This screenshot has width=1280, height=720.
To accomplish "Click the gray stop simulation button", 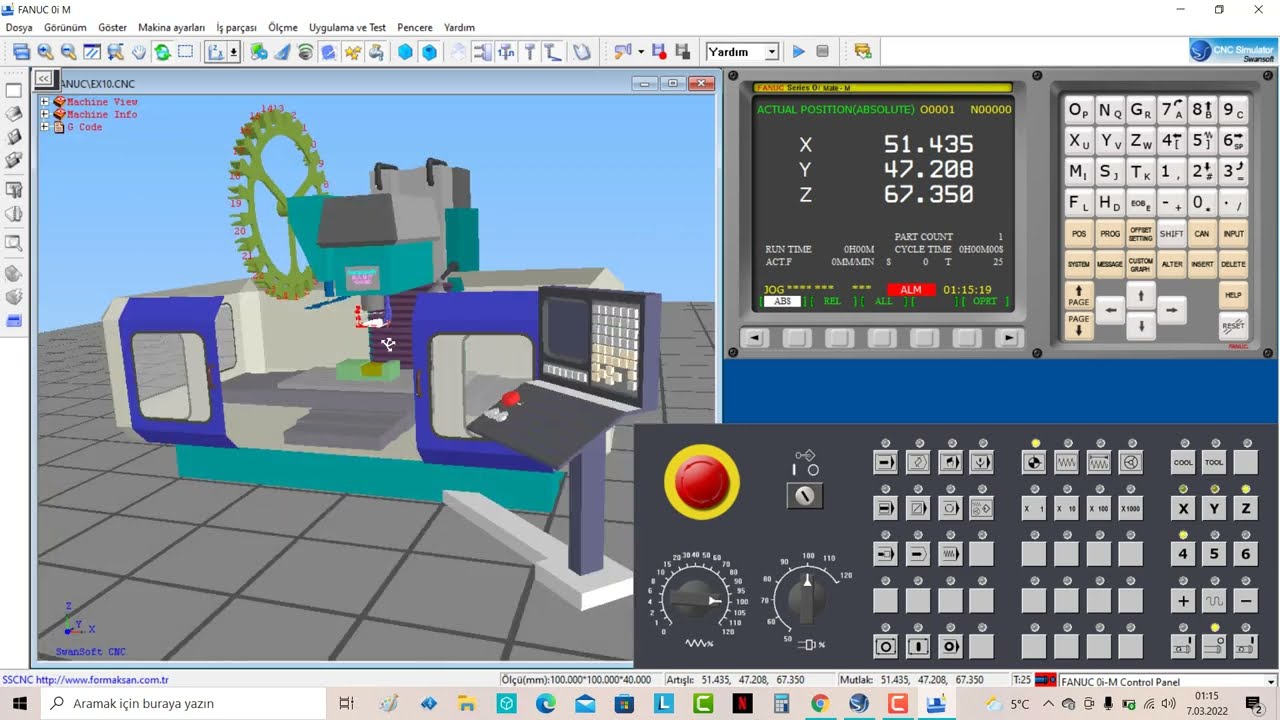I will click(822, 51).
